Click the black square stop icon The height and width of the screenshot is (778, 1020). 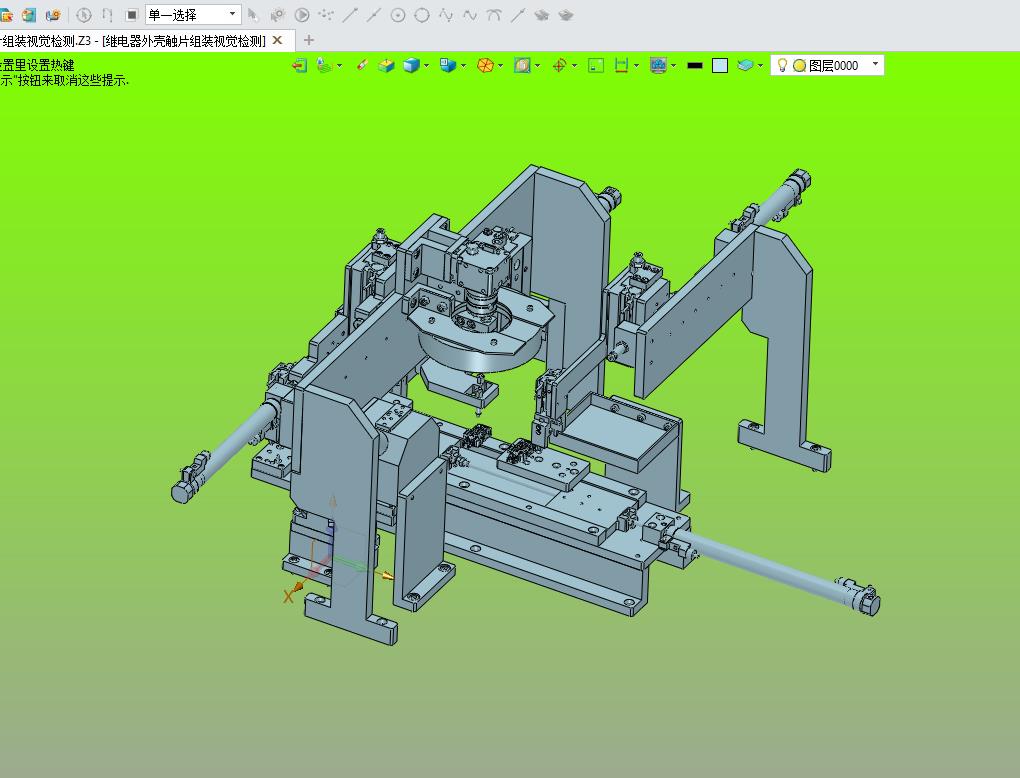[131, 14]
